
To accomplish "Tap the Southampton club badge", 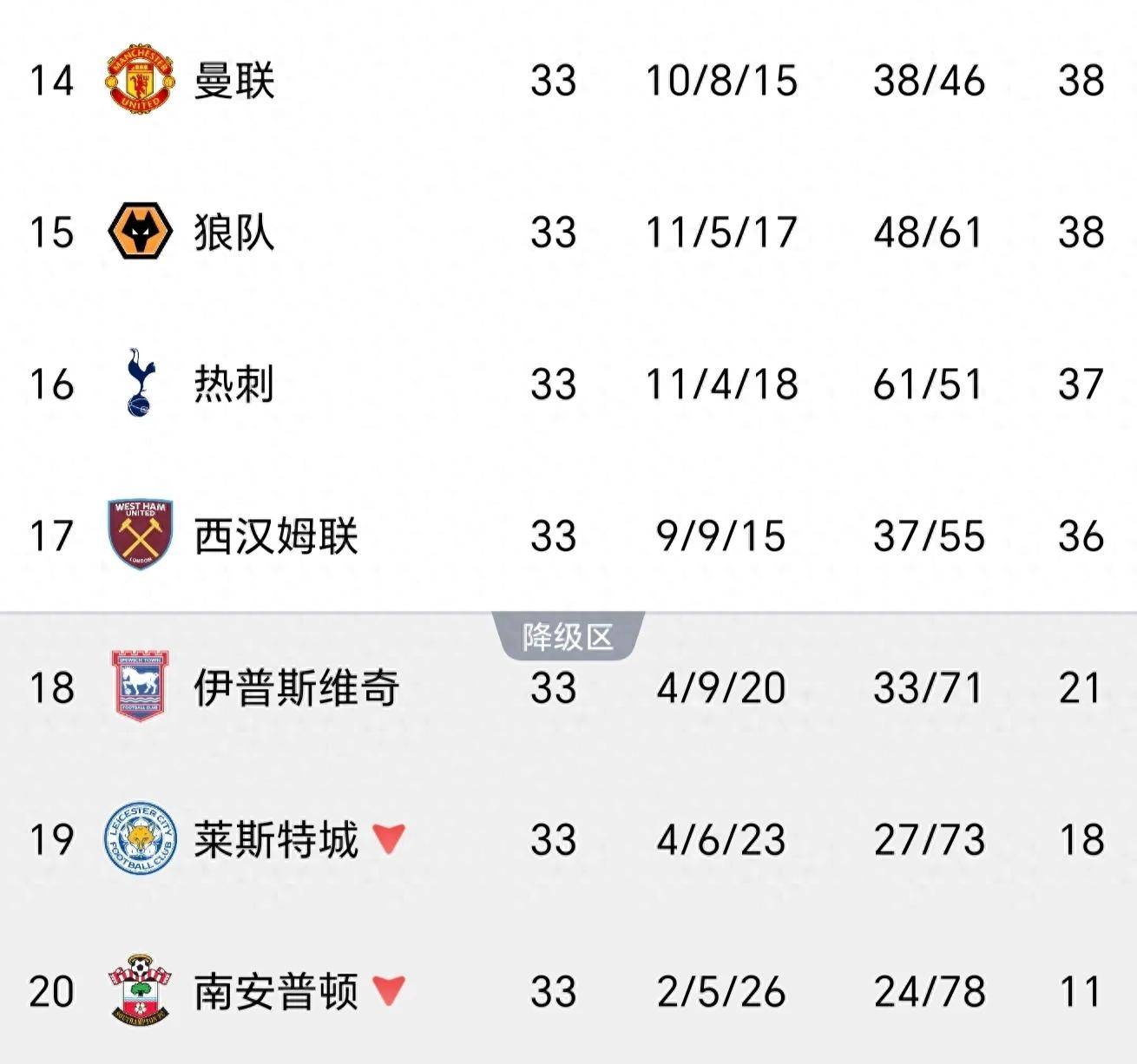I will [x=139, y=991].
